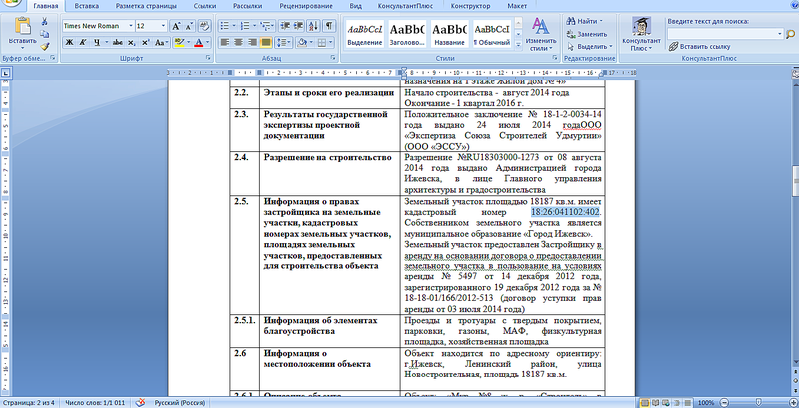Open the Выделить dropdown
Image resolution: width=799 pixels, height=408 pixels.
click(590, 46)
